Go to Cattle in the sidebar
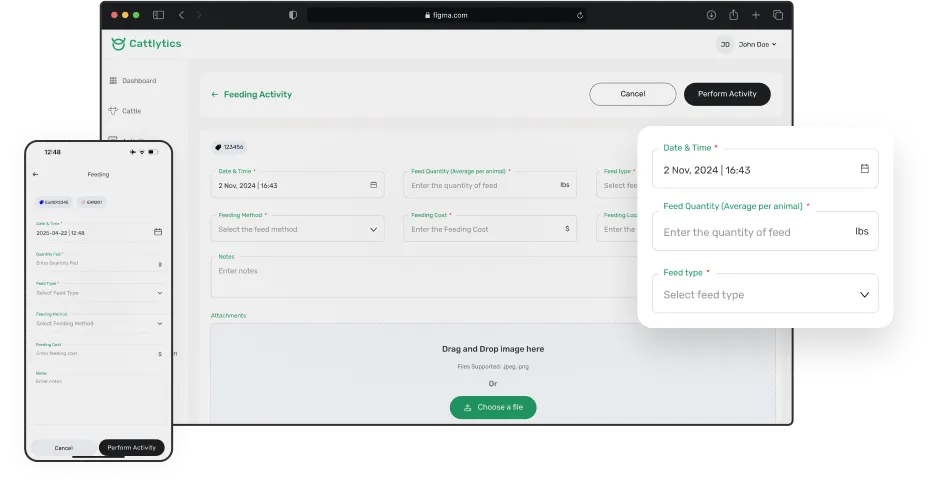This screenshot has width=934, height=487. (x=131, y=111)
